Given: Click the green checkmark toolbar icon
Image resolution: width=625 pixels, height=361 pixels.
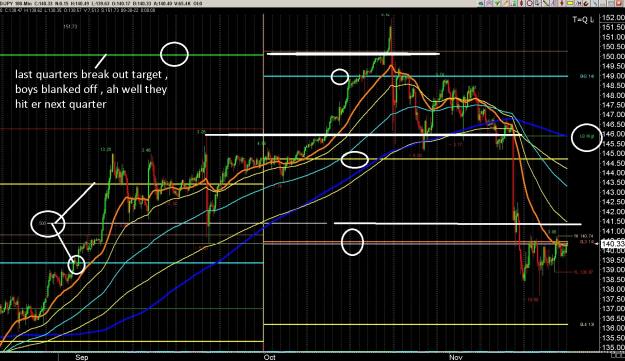Looking at the screenshot, I should click(x=497, y=3).
